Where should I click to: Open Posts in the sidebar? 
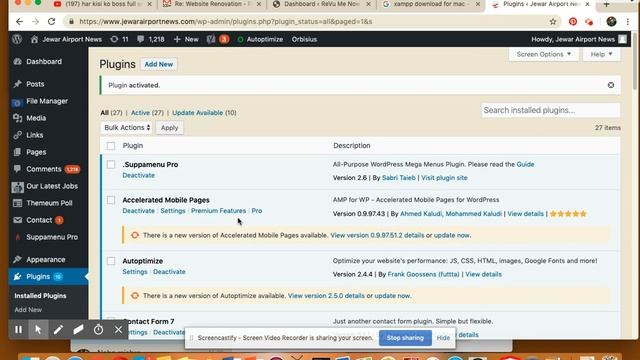pyautogui.click(x=35, y=84)
